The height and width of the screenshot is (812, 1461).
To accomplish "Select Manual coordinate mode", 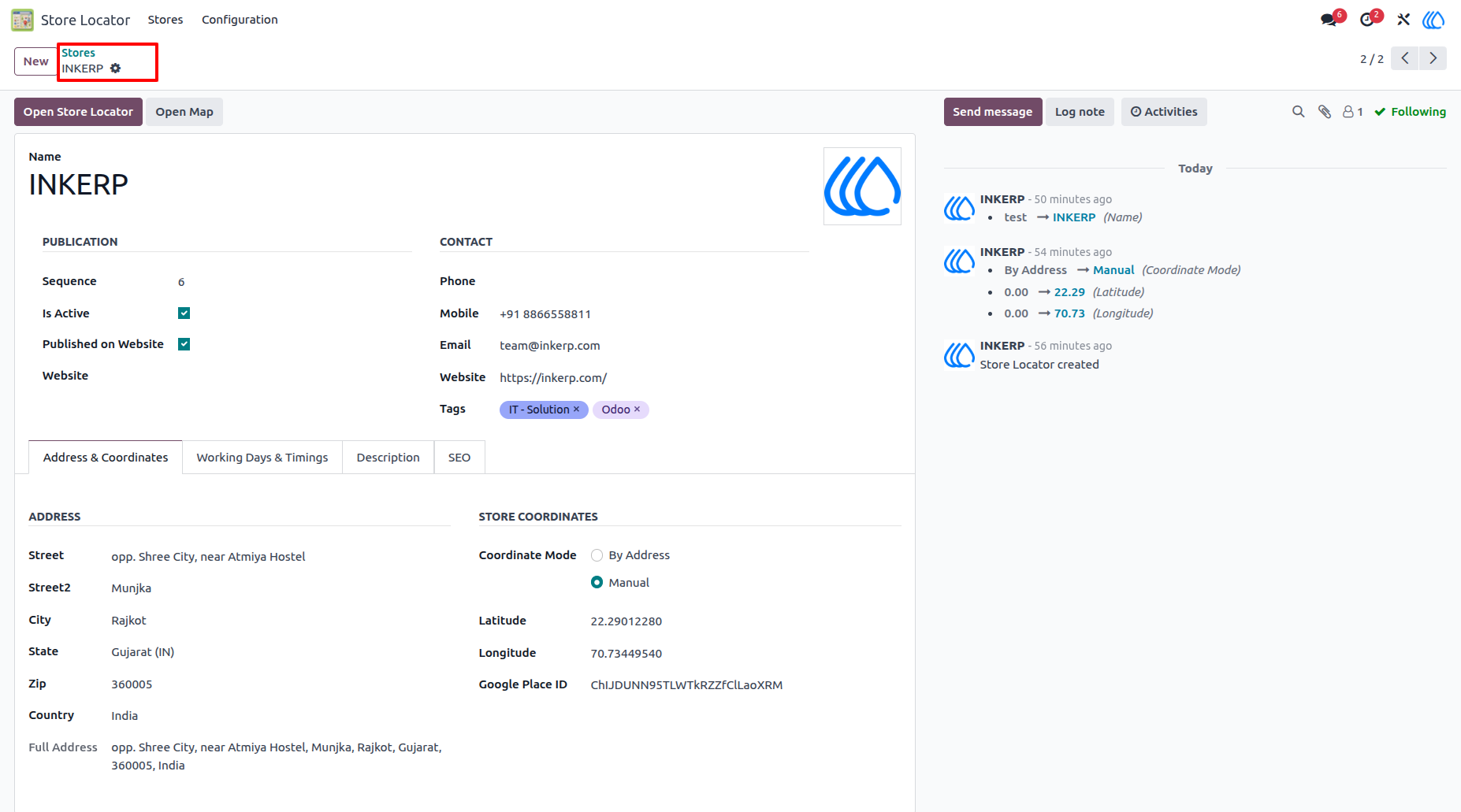I will click(x=597, y=583).
